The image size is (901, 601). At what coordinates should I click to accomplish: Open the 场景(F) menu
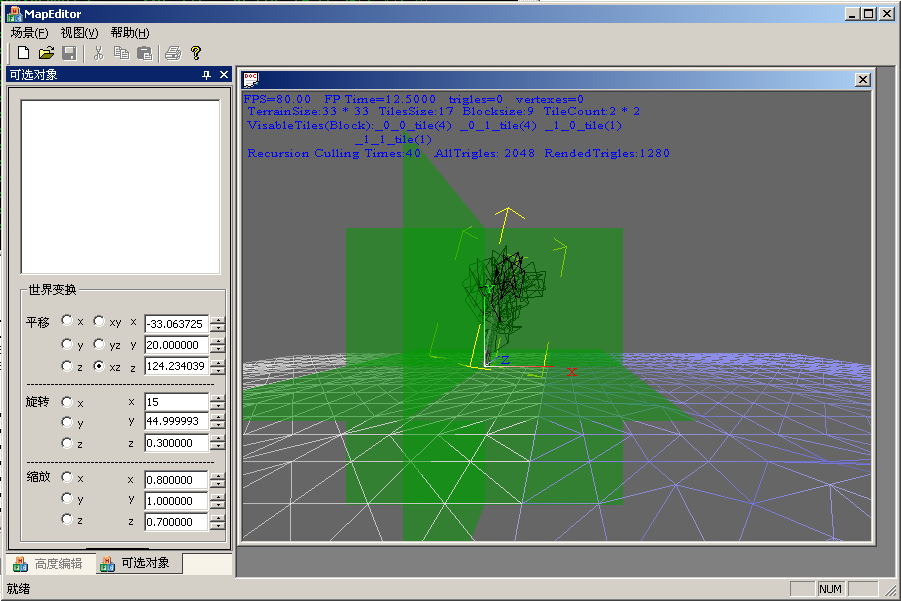tap(29, 33)
